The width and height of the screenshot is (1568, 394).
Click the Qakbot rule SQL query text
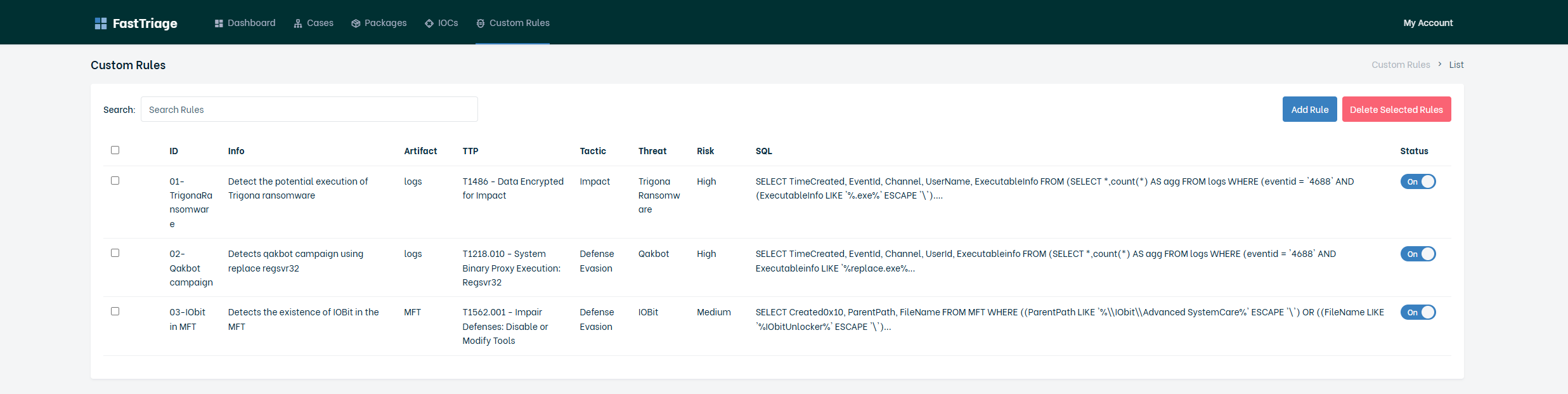1046,261
